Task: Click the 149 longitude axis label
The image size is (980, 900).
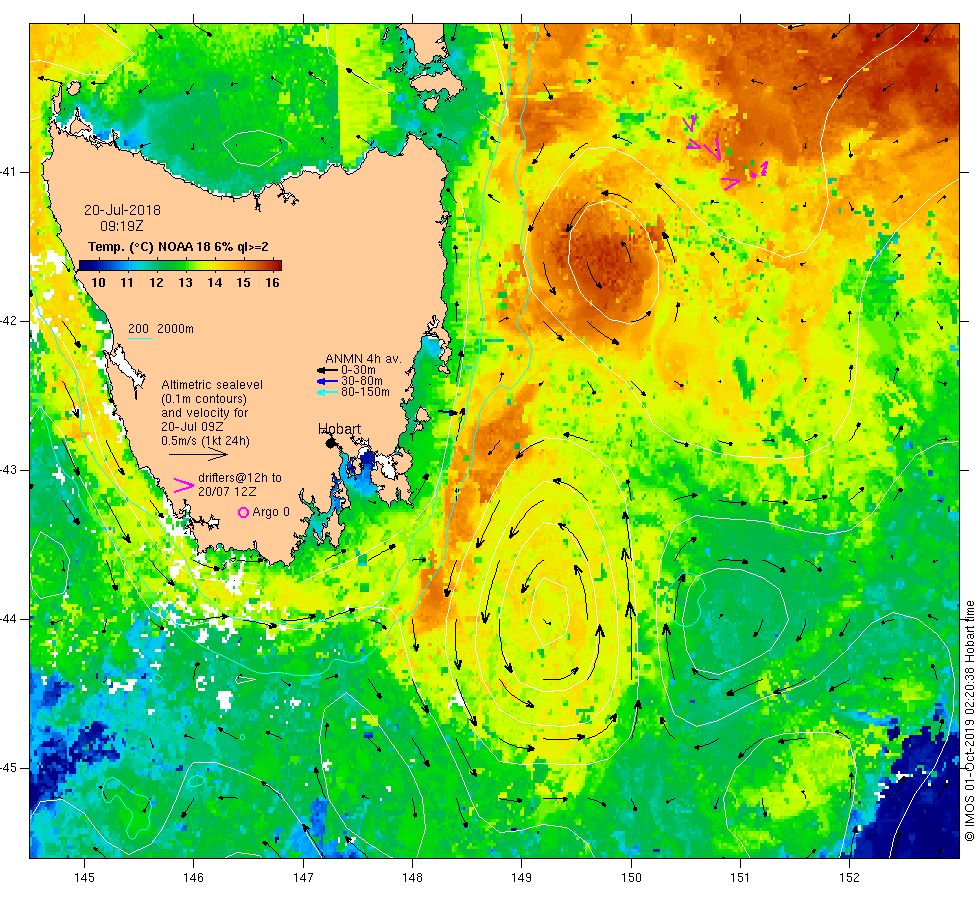Action: coord(522,878)
